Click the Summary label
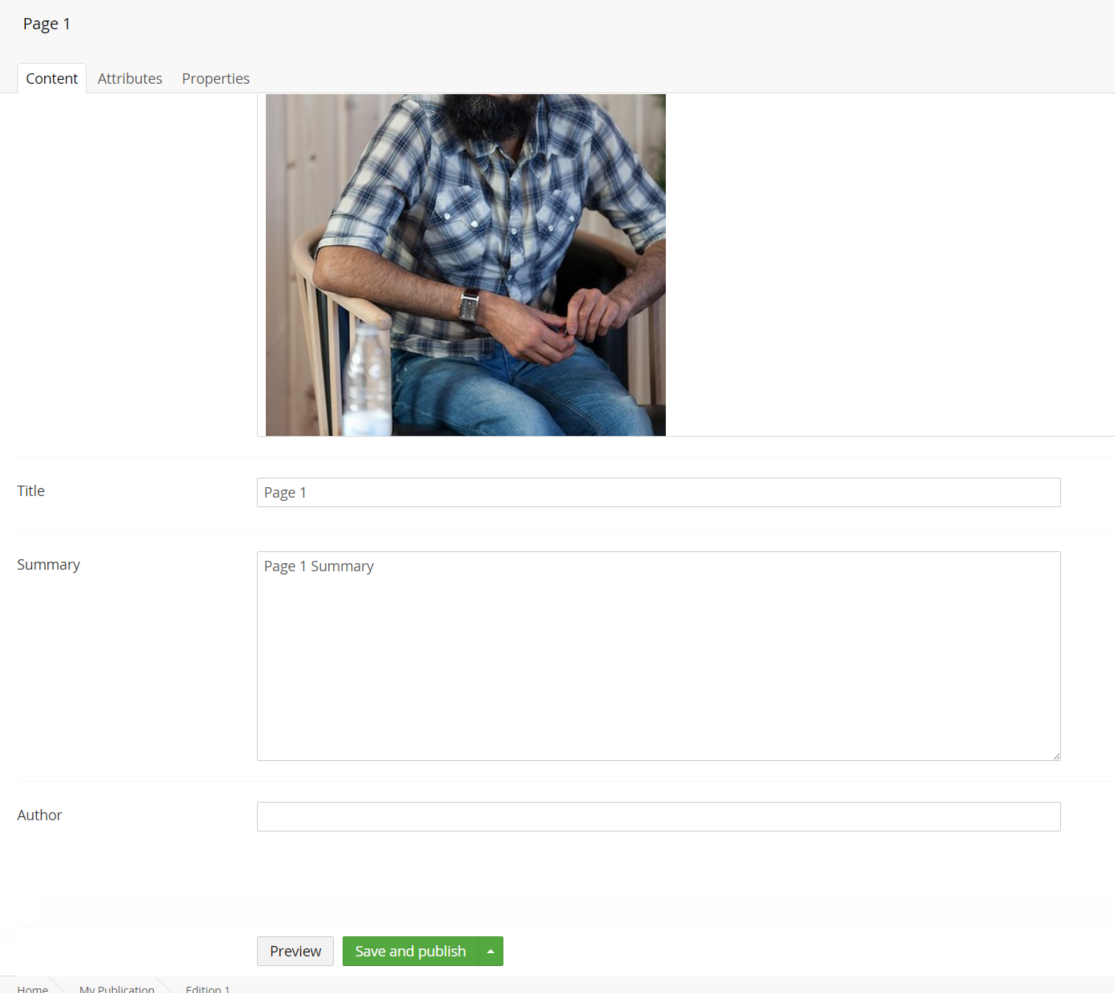 pyautogui.click(x=48, y=564)
